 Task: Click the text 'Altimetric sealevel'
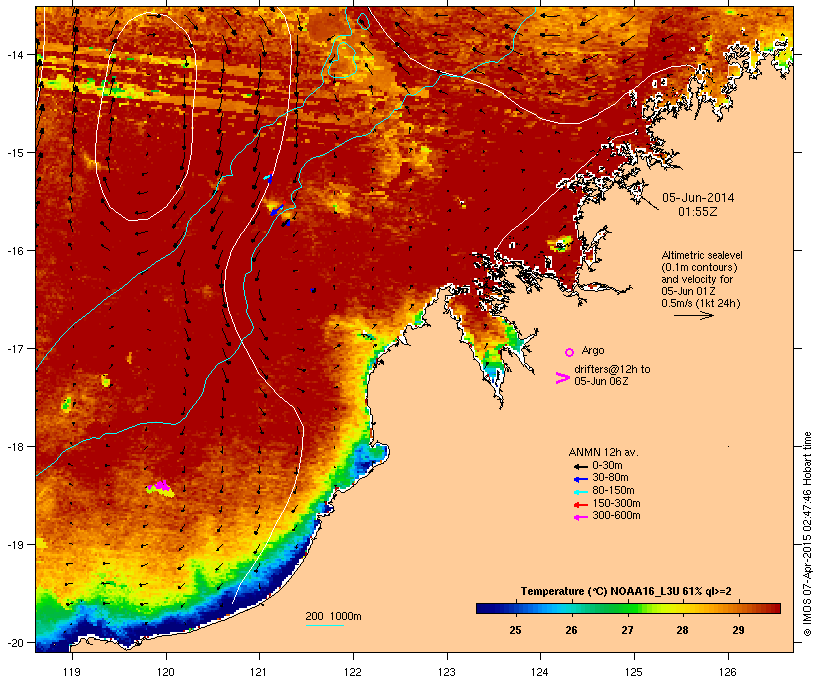point(702,255)
